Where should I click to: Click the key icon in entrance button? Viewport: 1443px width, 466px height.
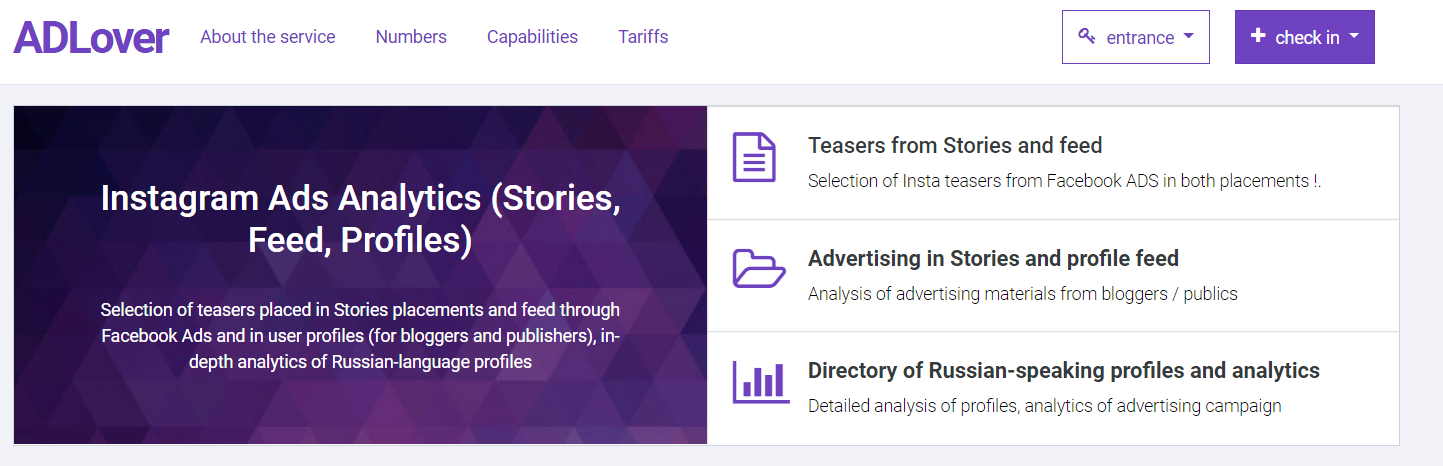(1087, 37)
